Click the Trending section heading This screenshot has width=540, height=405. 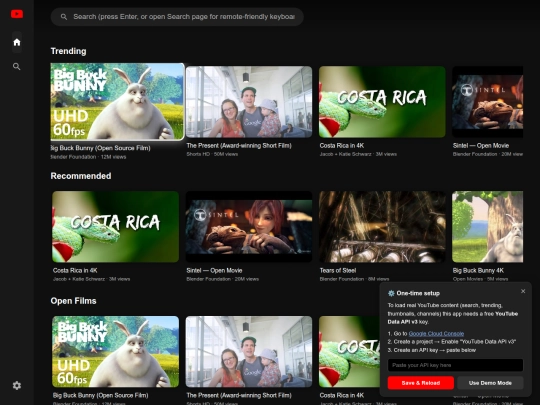pyautogui.click(x=69, y=51)
